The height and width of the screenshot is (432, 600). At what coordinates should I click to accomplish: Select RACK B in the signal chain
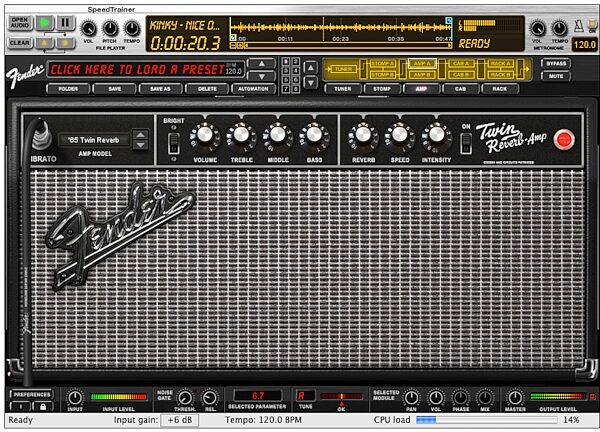click(x=501, y=75)
